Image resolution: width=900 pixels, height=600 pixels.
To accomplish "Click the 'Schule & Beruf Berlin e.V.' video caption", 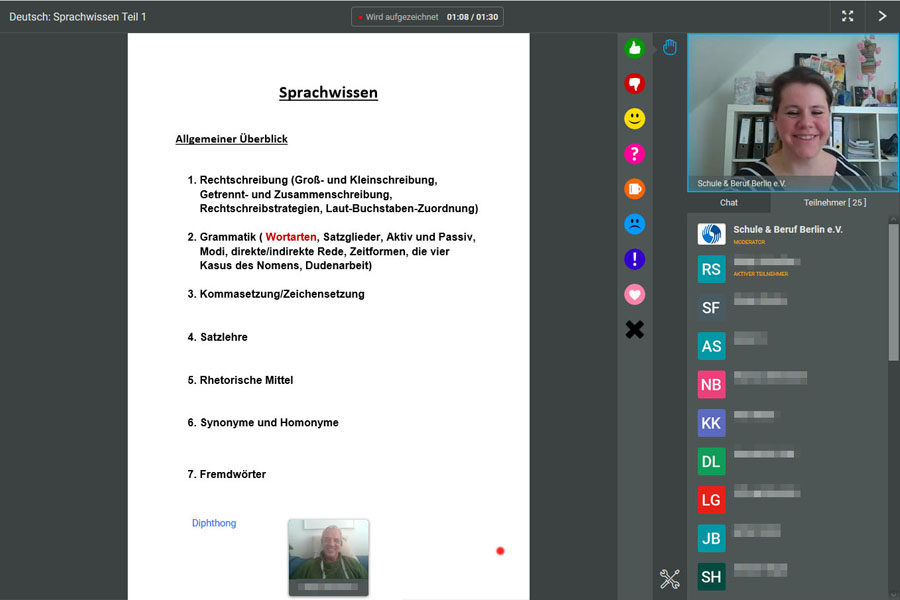I will (741, 183).
